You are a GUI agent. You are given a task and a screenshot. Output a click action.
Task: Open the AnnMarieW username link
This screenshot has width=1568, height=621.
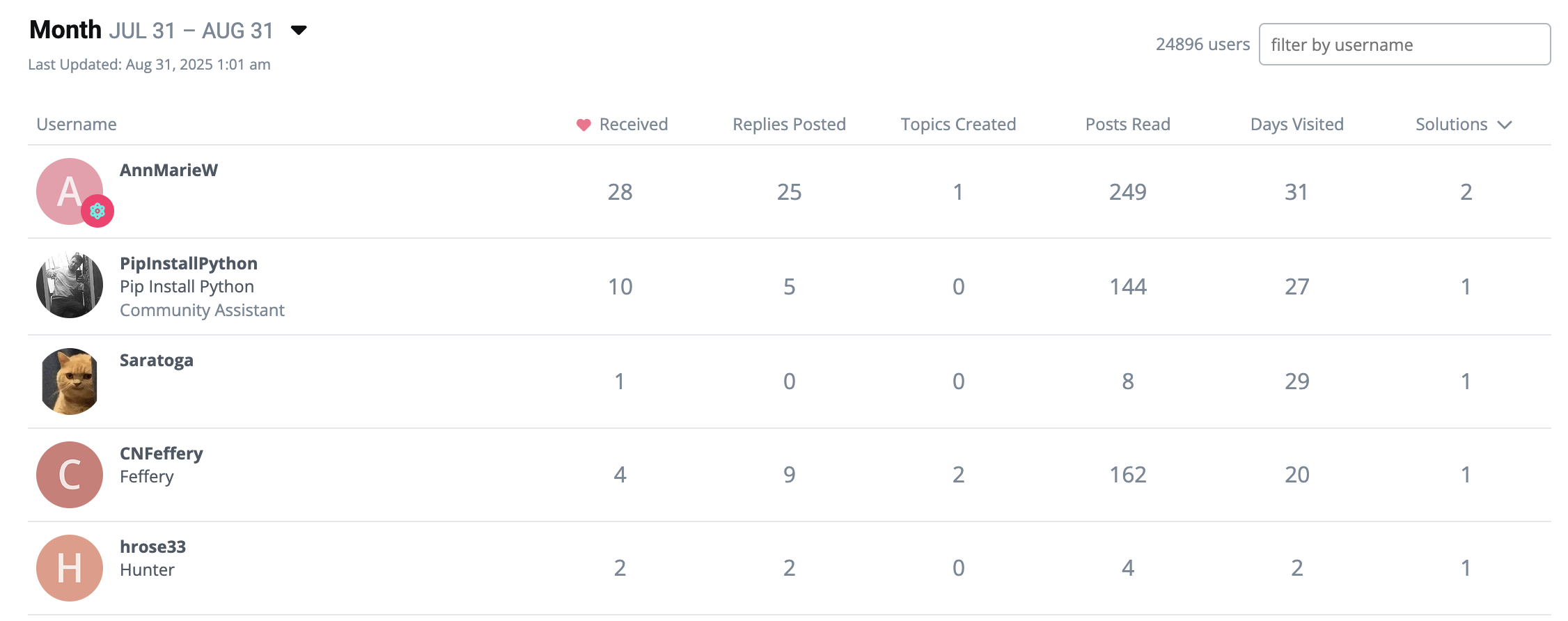click(168, 170)
